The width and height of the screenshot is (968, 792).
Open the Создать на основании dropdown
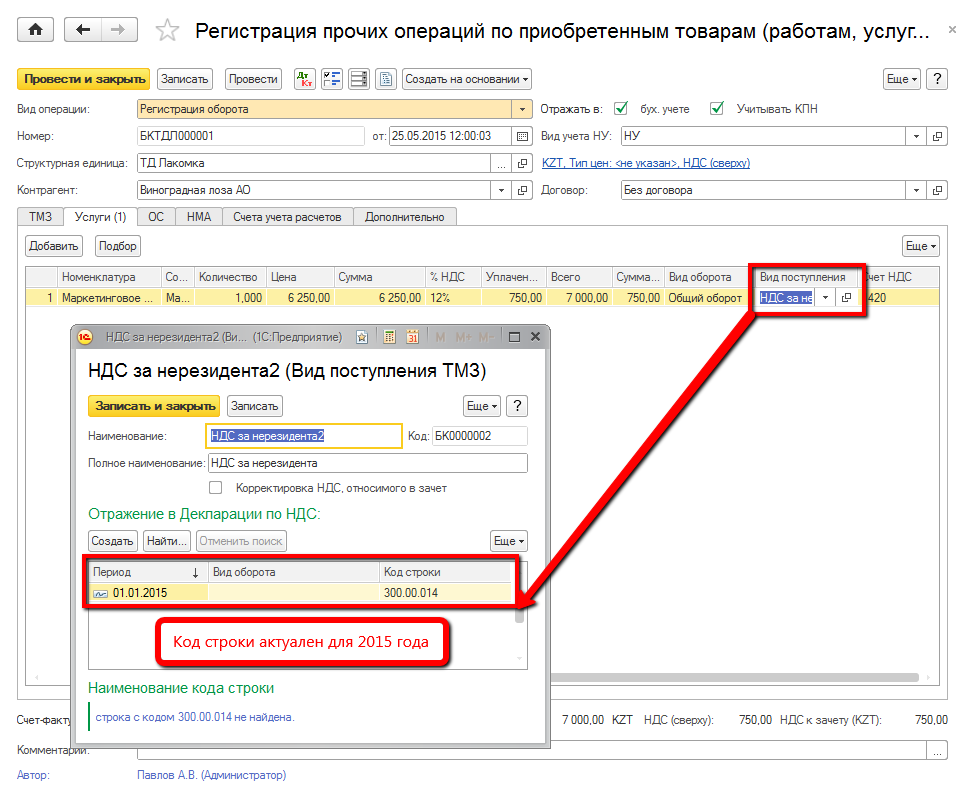coord(467,79)
